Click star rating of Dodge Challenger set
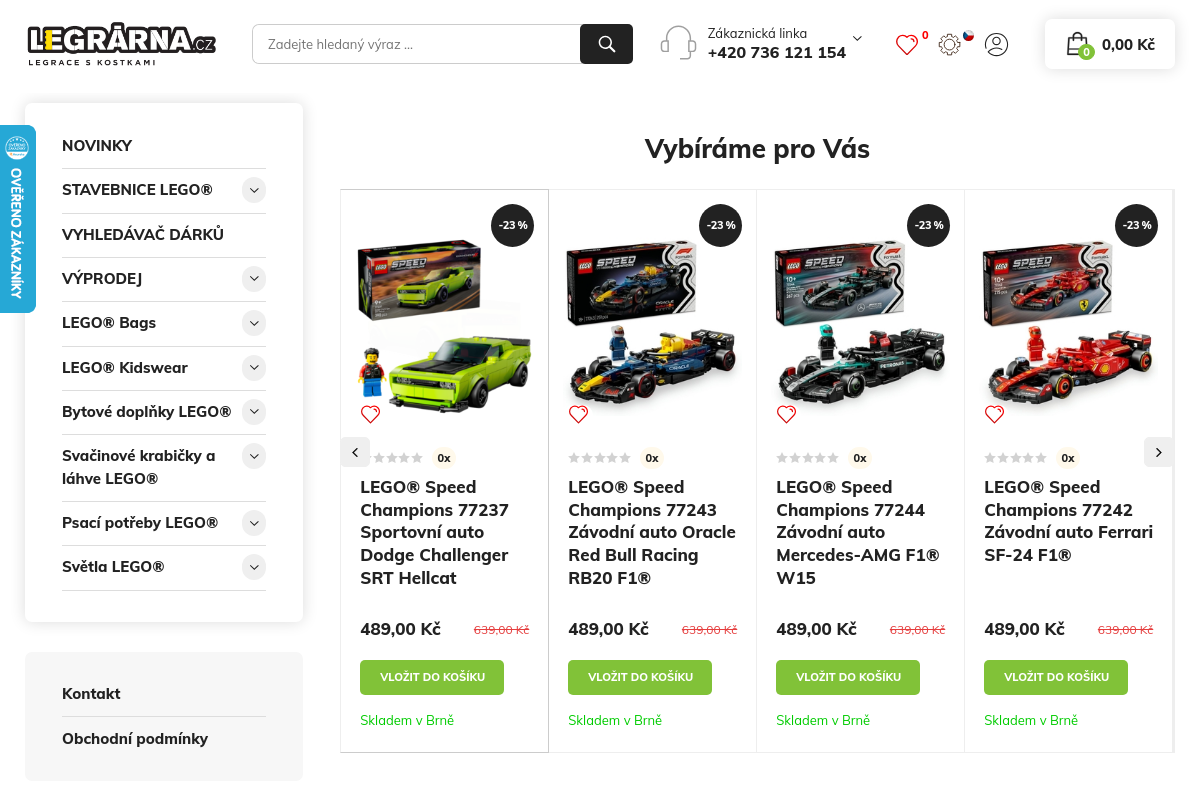This screenshot has width=1200, height=800. (x=398, y=458)
